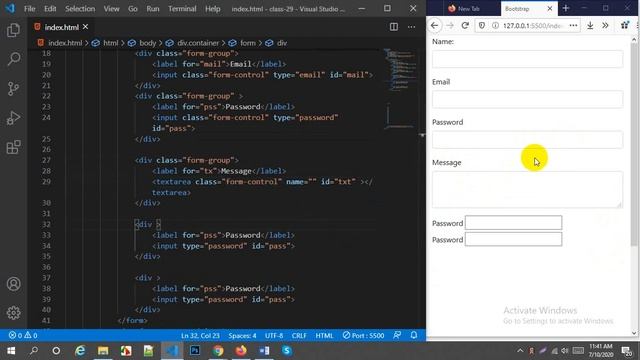The image size is (640, 360).
Task: Open the Accounts menu icon
Action: pyautogui.click(x=13, y=284)
